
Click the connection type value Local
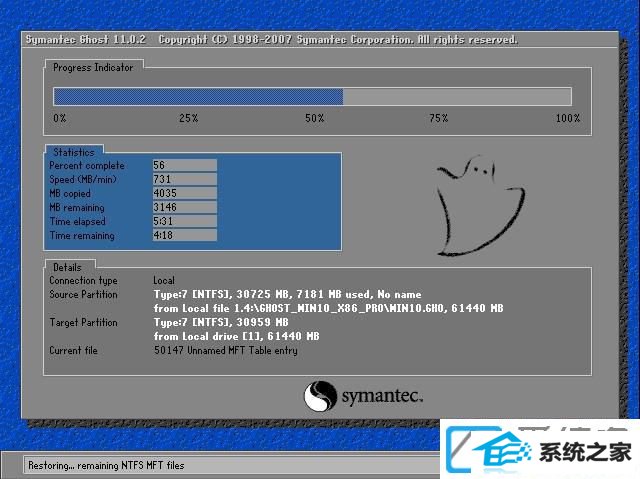click(x=164, y=280)
